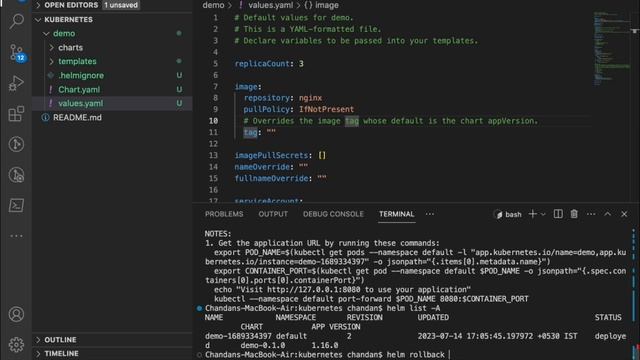Show additional views ellipsis in activity bar
This screenshot has height=360, width=640.
(x=16, y=236)
